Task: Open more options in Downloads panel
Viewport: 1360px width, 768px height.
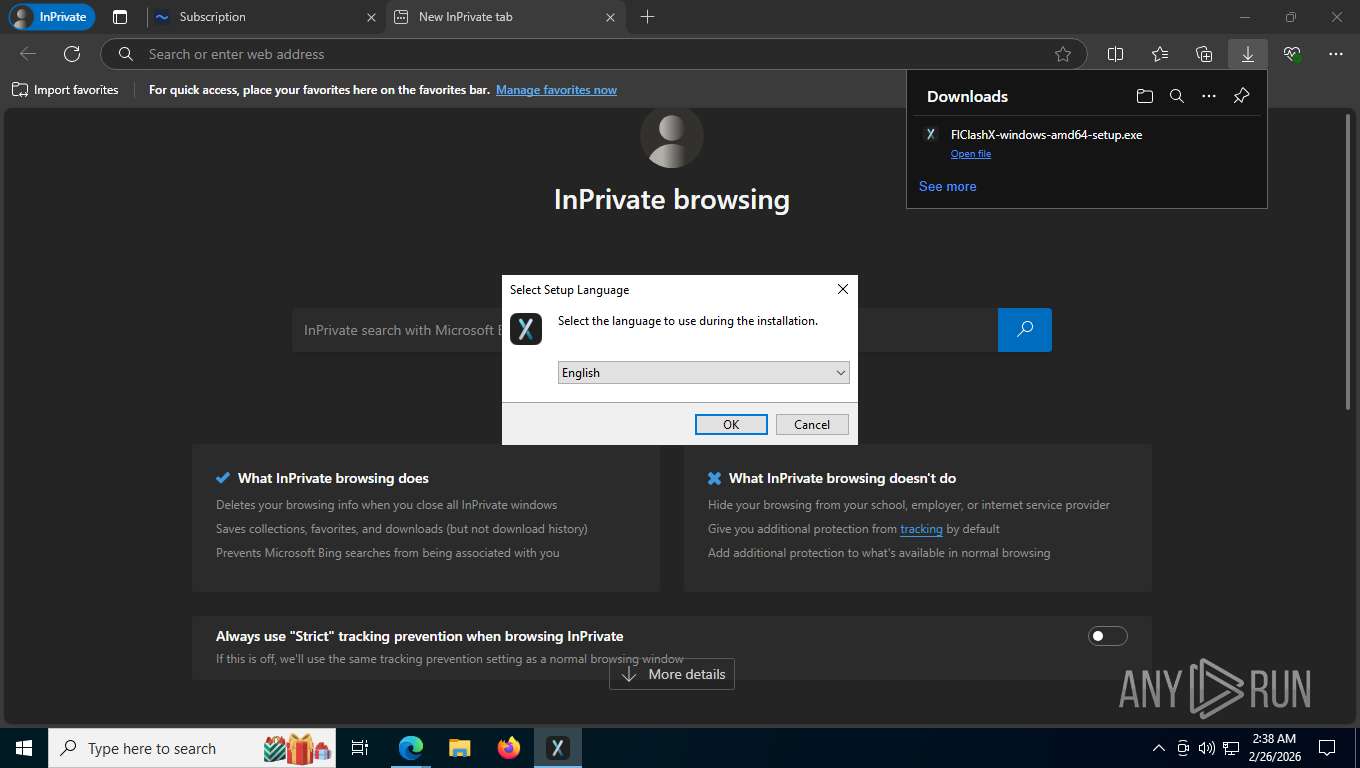Action: pos(1209,96)
